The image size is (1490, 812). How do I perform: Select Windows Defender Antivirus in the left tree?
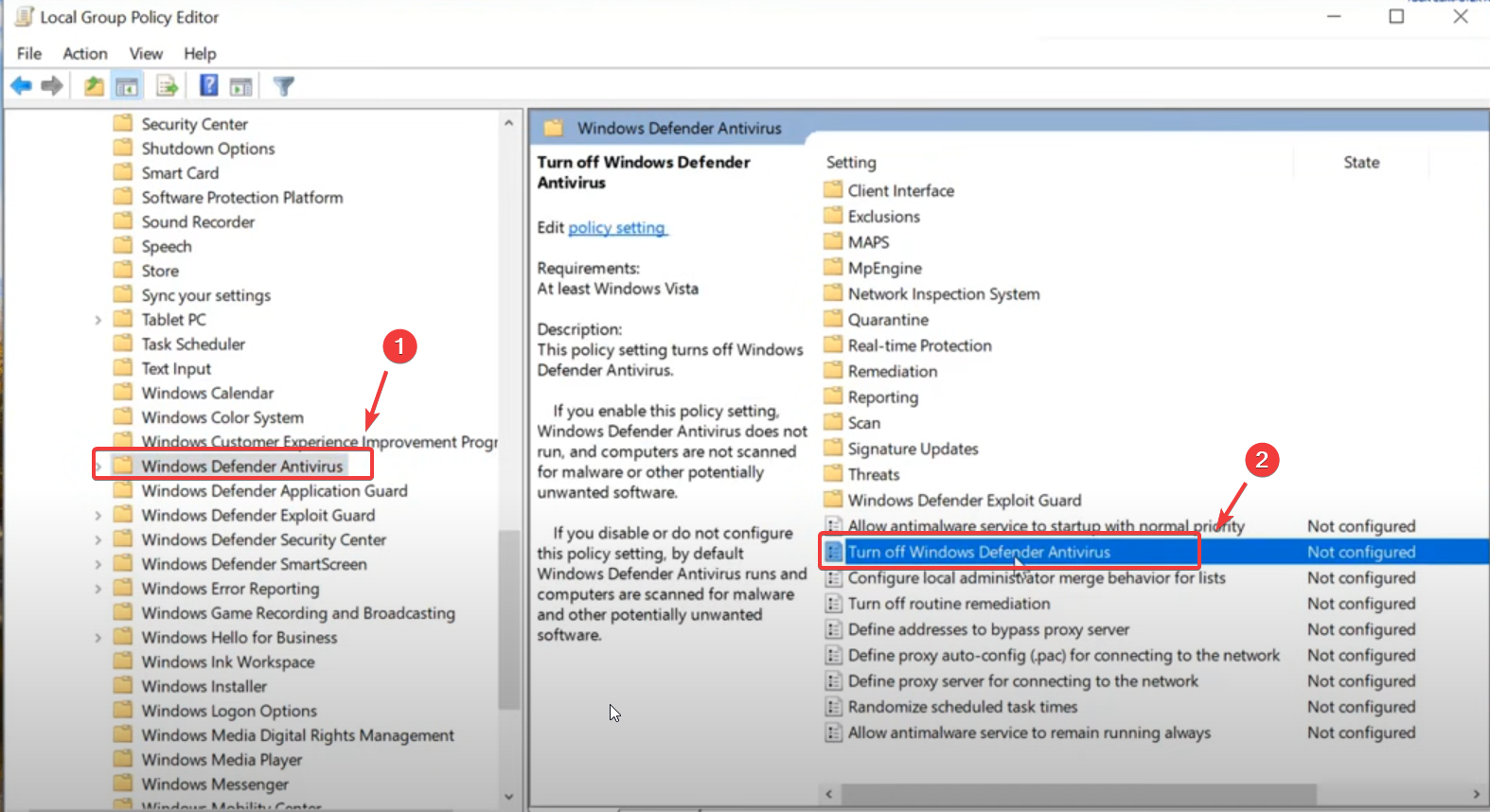(x=242, y=466)
